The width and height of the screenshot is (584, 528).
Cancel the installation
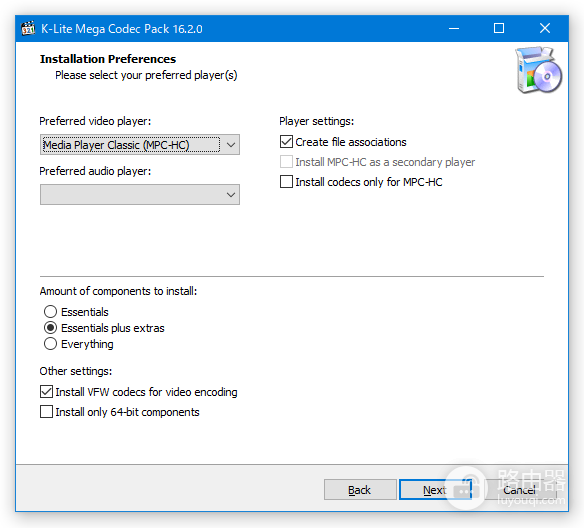point(519,490)
